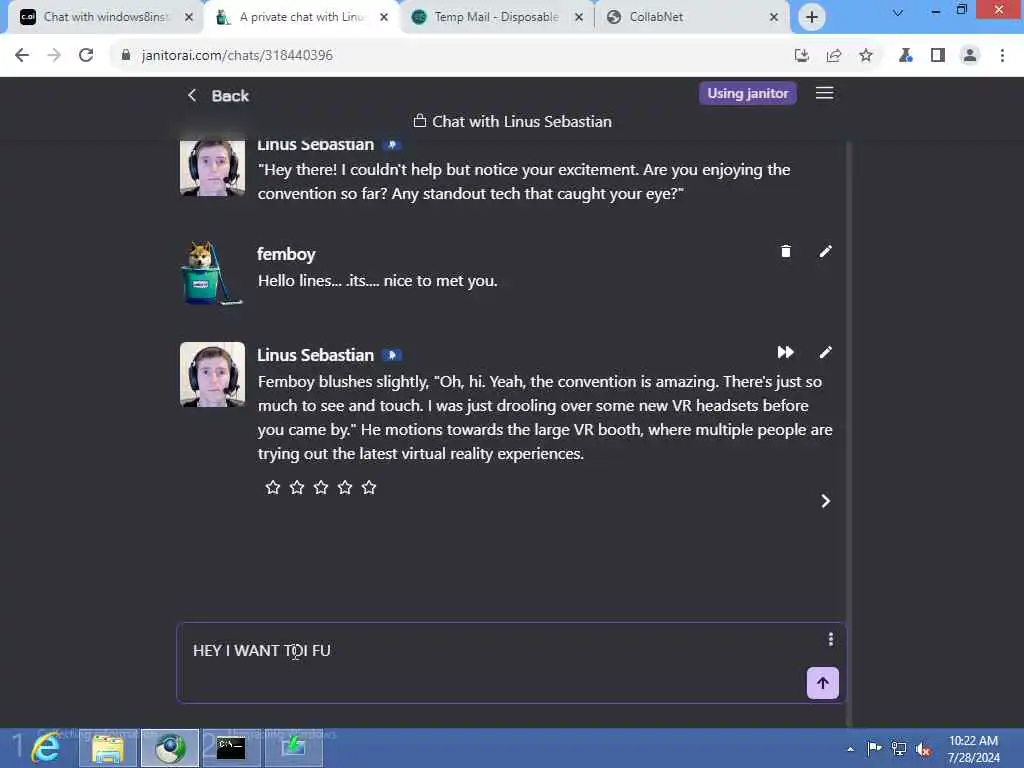Click femboy's shiba avatar

tap(210, 274)
